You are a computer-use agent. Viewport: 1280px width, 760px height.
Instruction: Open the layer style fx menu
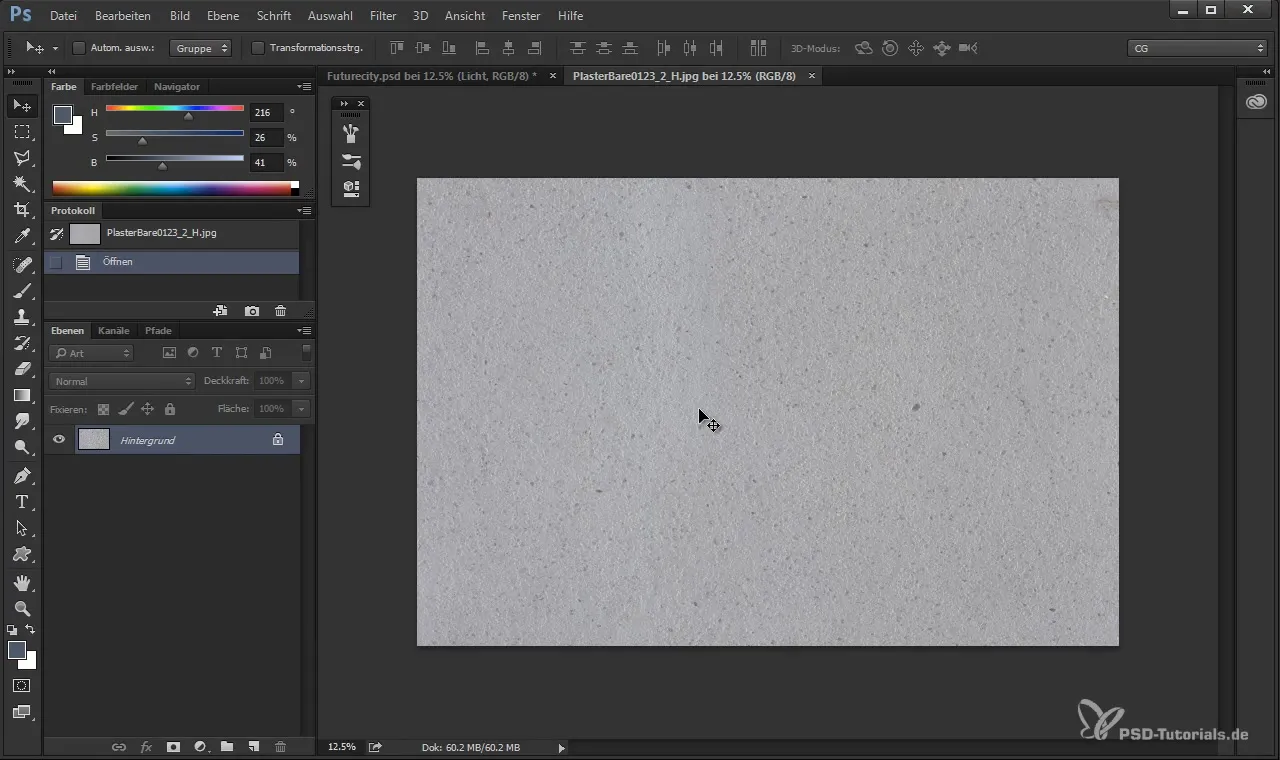[146, 747]
